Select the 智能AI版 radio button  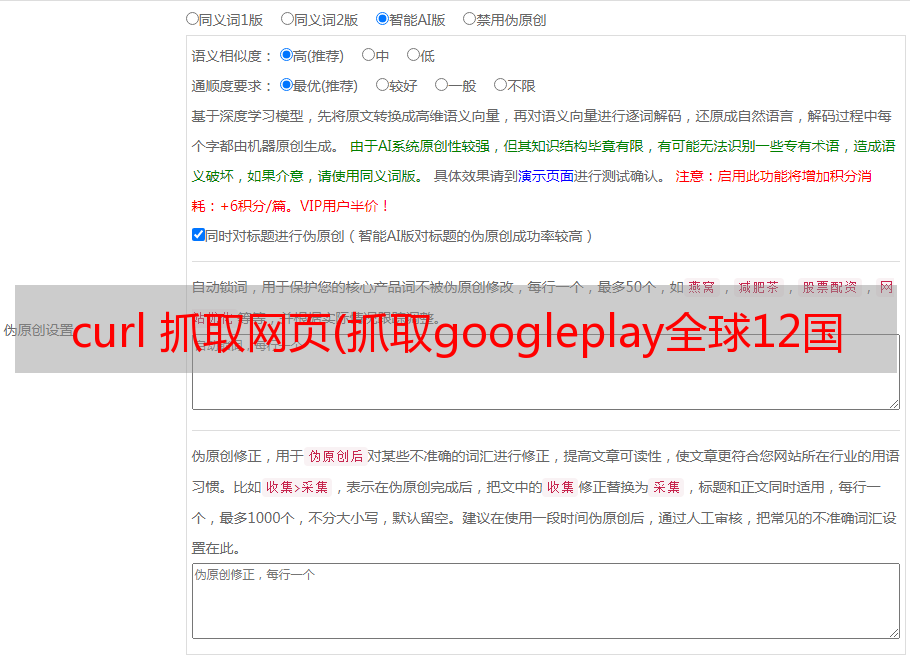point(382,19)
